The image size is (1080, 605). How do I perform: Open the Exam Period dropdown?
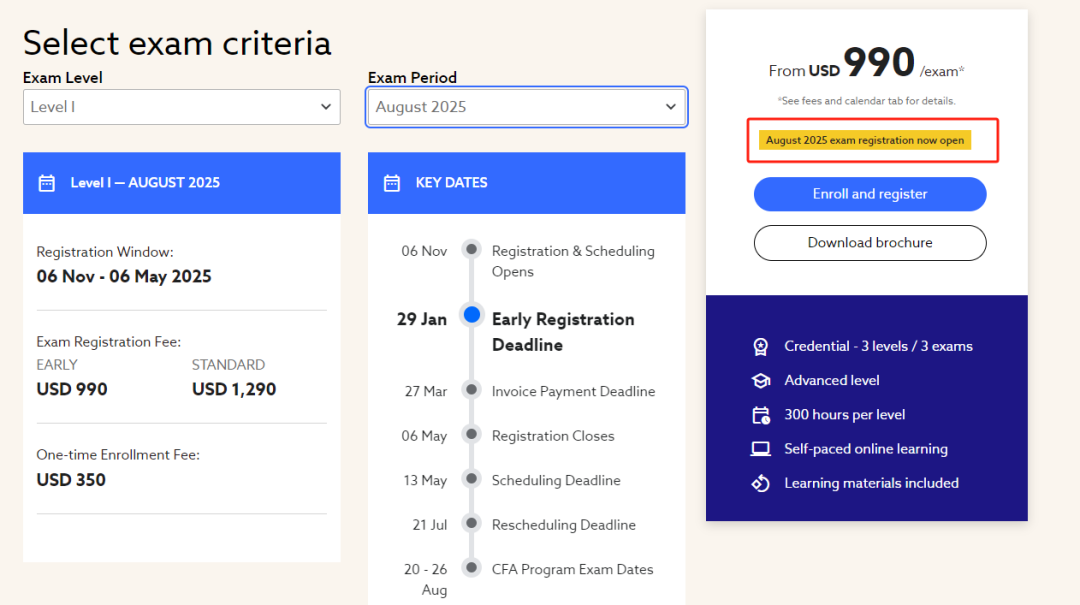(526, 107)
